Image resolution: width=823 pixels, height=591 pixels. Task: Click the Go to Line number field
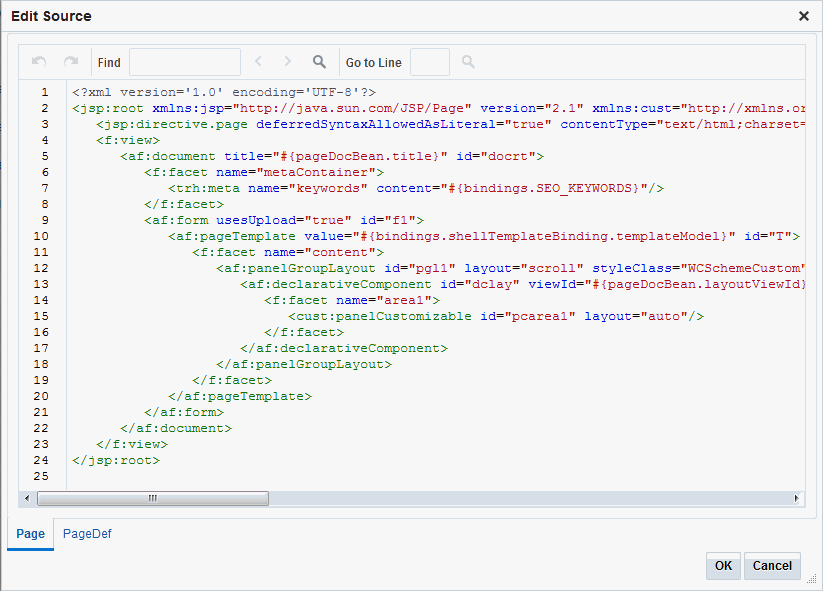pos(430,62)
